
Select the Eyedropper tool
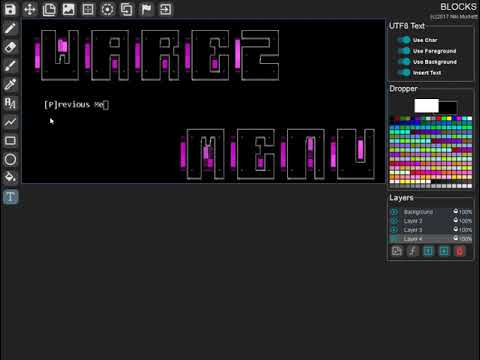[x=10, y=84]
